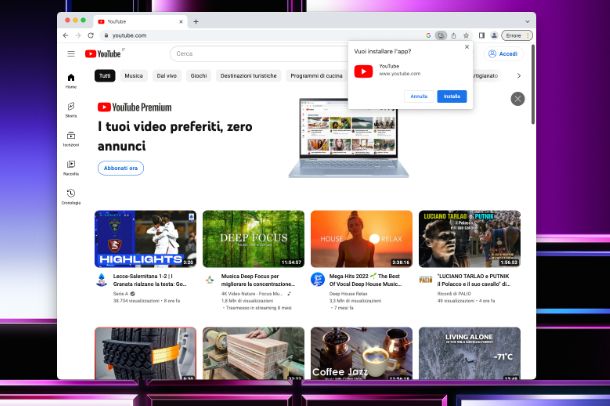Viewport: 610px width, 406px height.
Task: Click the share page icon in address bar
Action: [454, 35]
